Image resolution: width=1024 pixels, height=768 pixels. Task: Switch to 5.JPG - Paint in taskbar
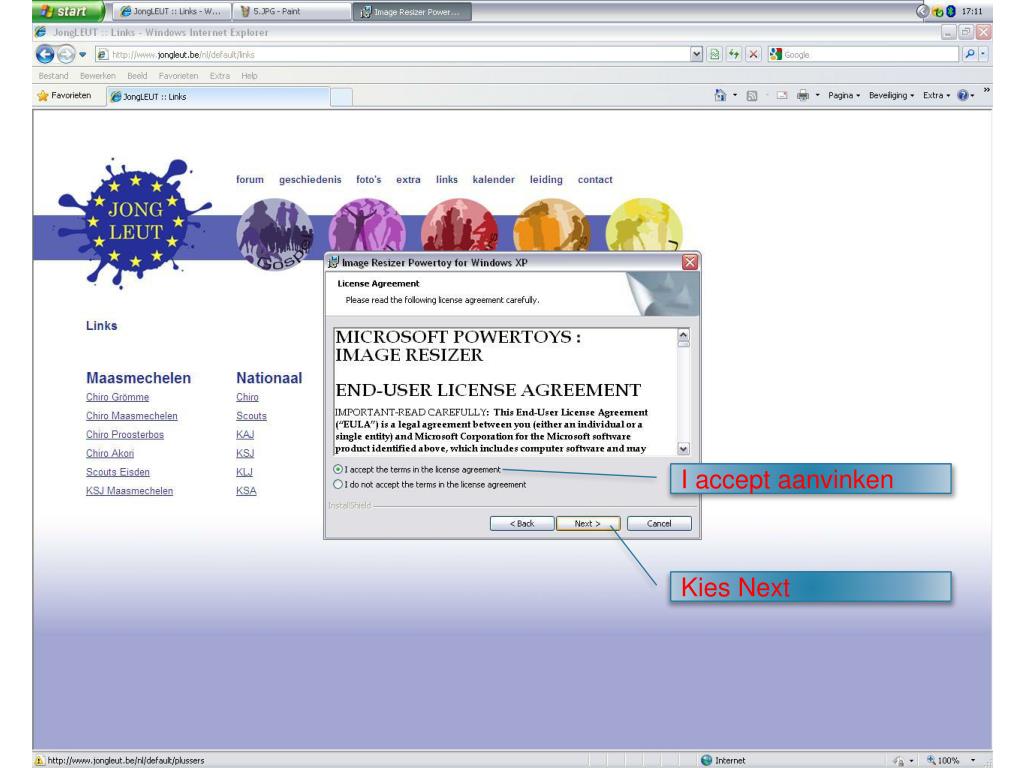[x=292, y=12]
